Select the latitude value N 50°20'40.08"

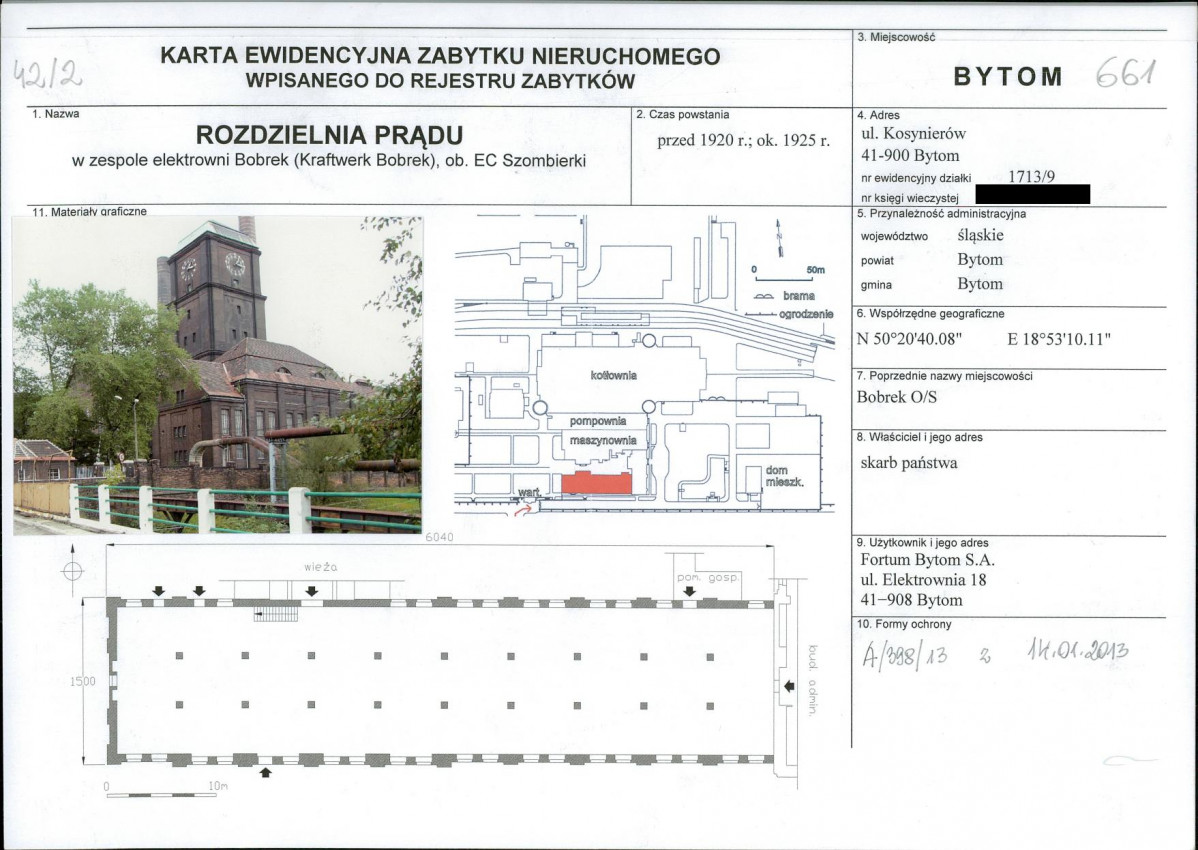pos(909,338)
